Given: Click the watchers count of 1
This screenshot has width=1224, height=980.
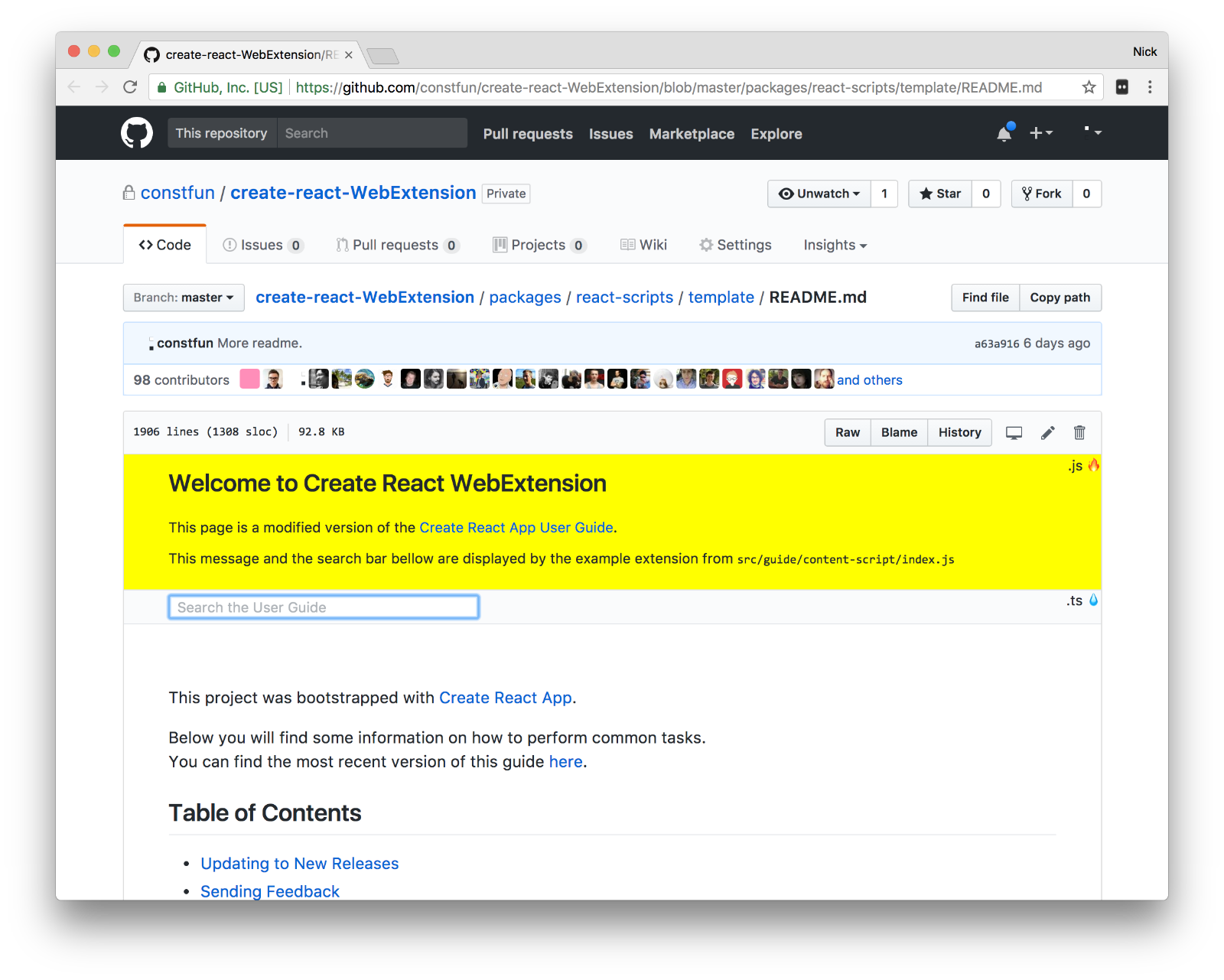Looking at the screenshot, I should click(884, 194).
